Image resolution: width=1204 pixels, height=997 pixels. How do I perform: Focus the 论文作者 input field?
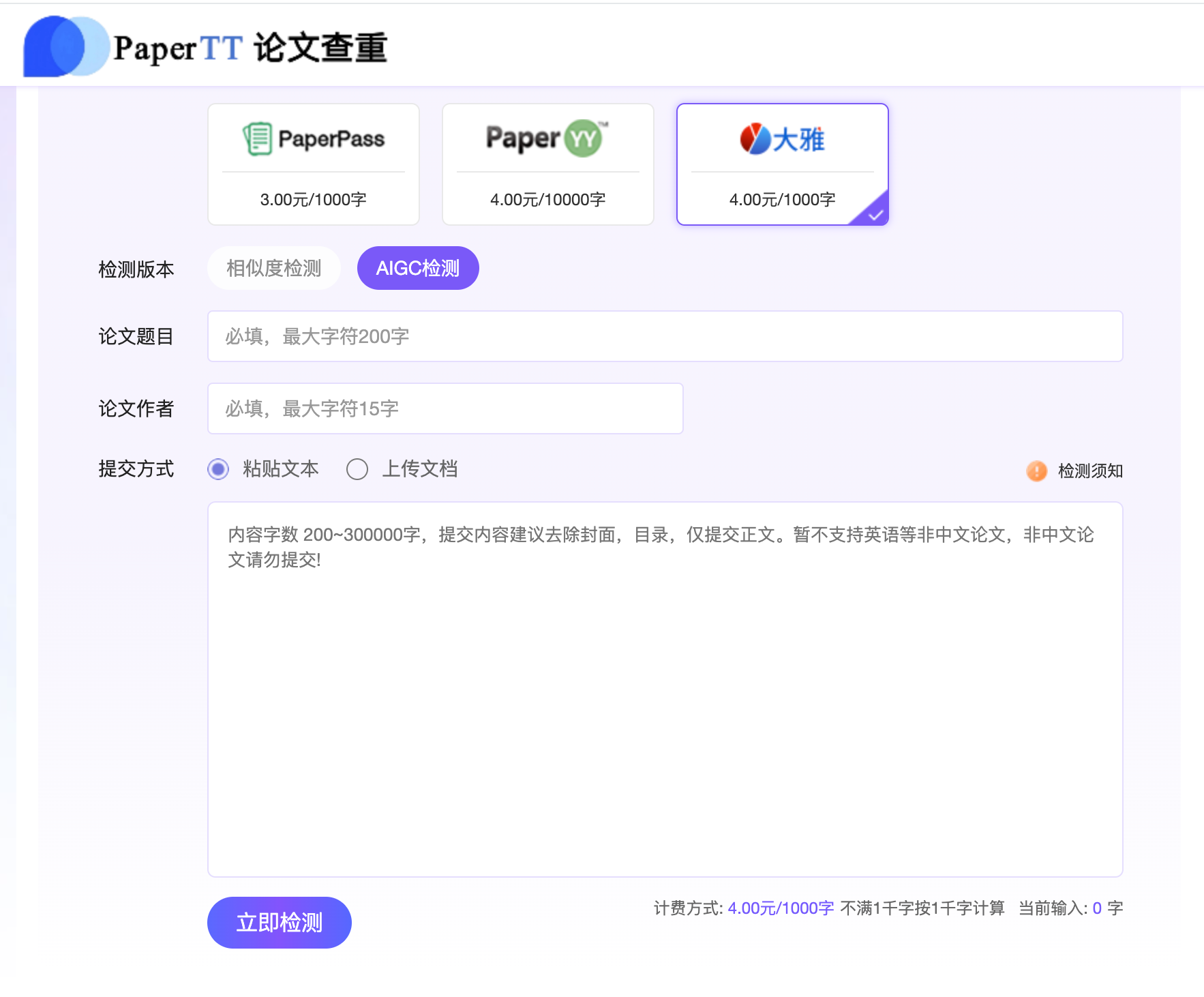pos(445,408)
